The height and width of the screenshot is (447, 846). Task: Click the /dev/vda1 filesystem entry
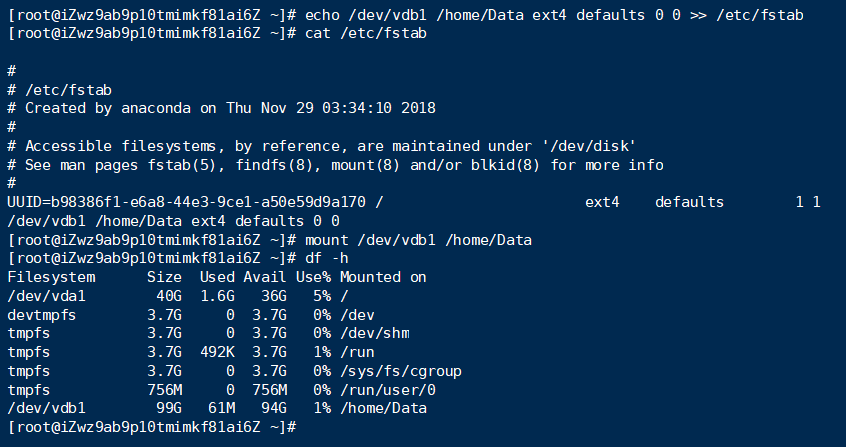pos(46,296)
